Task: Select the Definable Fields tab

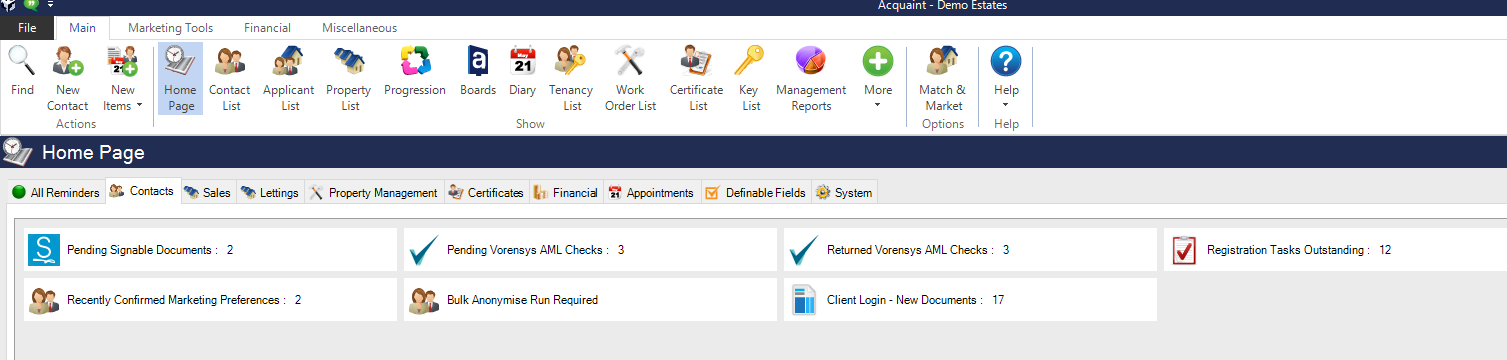Action: 755,193
